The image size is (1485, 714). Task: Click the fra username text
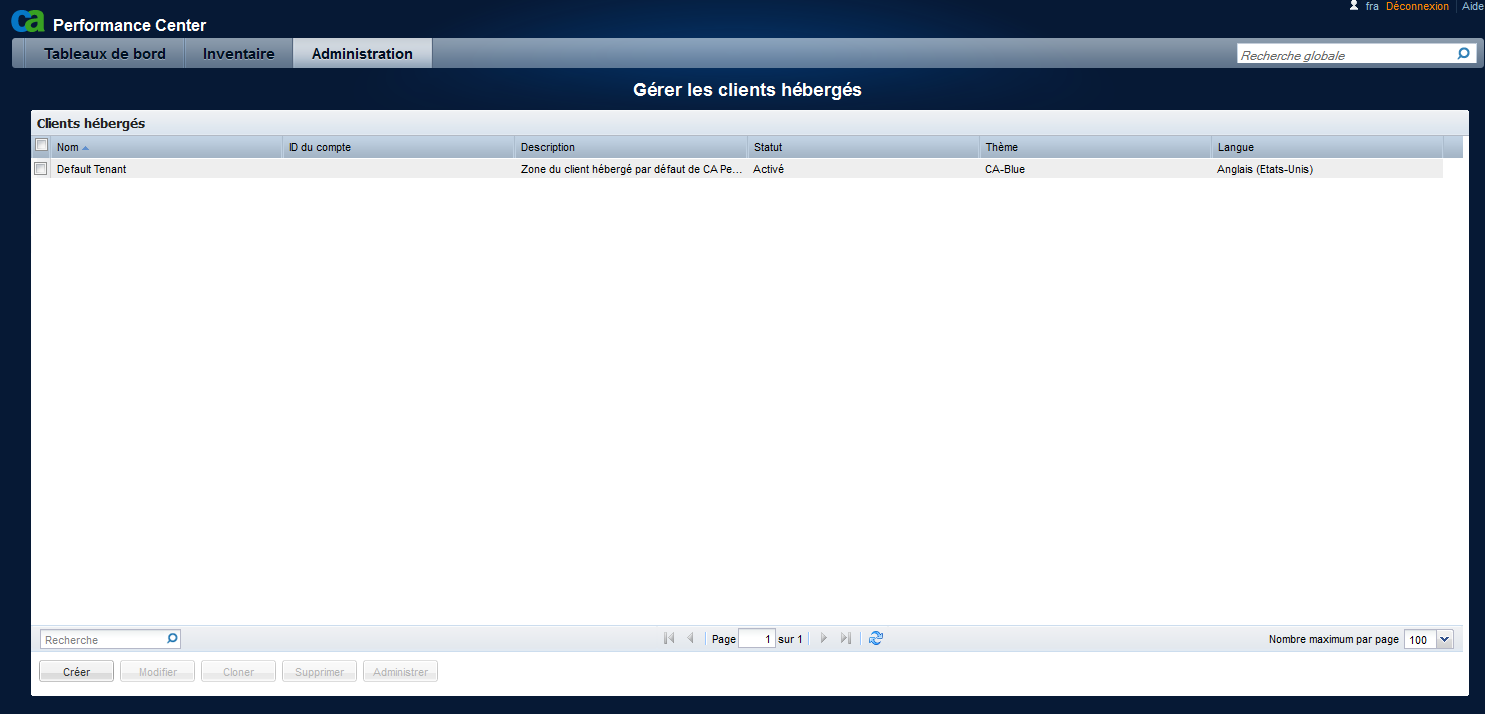[1372, 6]
